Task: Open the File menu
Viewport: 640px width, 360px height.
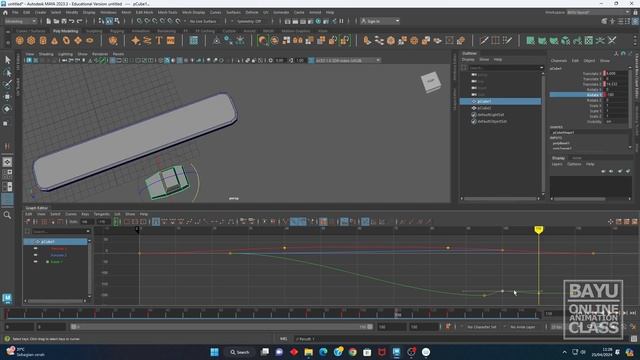Action: 15,13
